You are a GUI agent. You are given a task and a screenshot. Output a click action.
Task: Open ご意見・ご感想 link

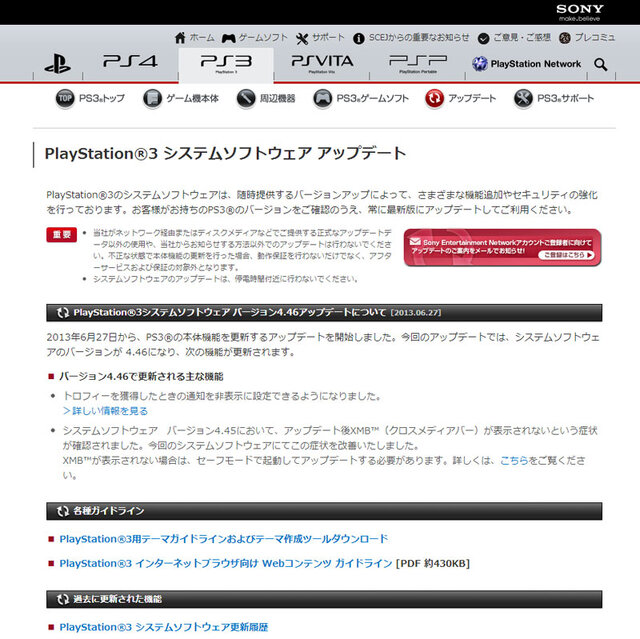522,38
